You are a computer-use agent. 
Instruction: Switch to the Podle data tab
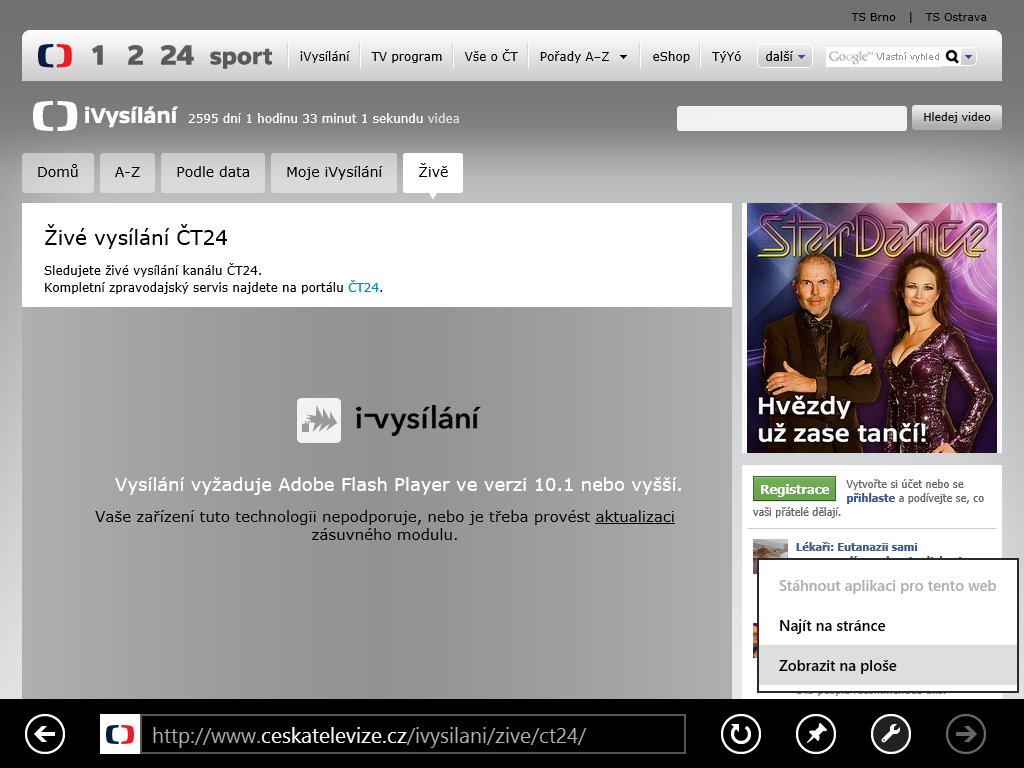(x=213, y=172)
